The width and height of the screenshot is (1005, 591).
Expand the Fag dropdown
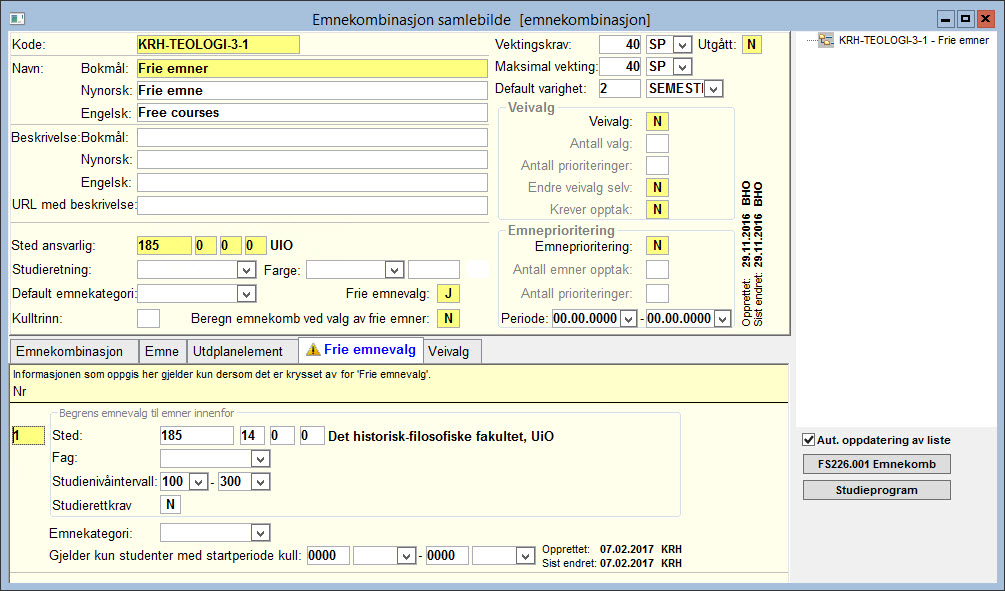tap(260, 458)
